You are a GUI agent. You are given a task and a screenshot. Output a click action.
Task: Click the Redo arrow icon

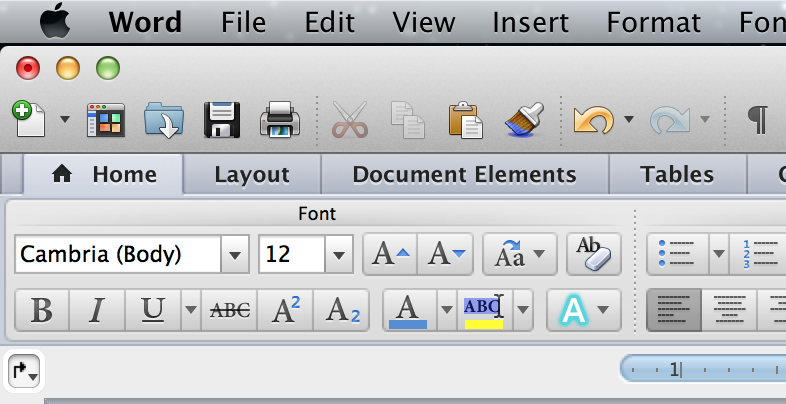click(670, 120)
